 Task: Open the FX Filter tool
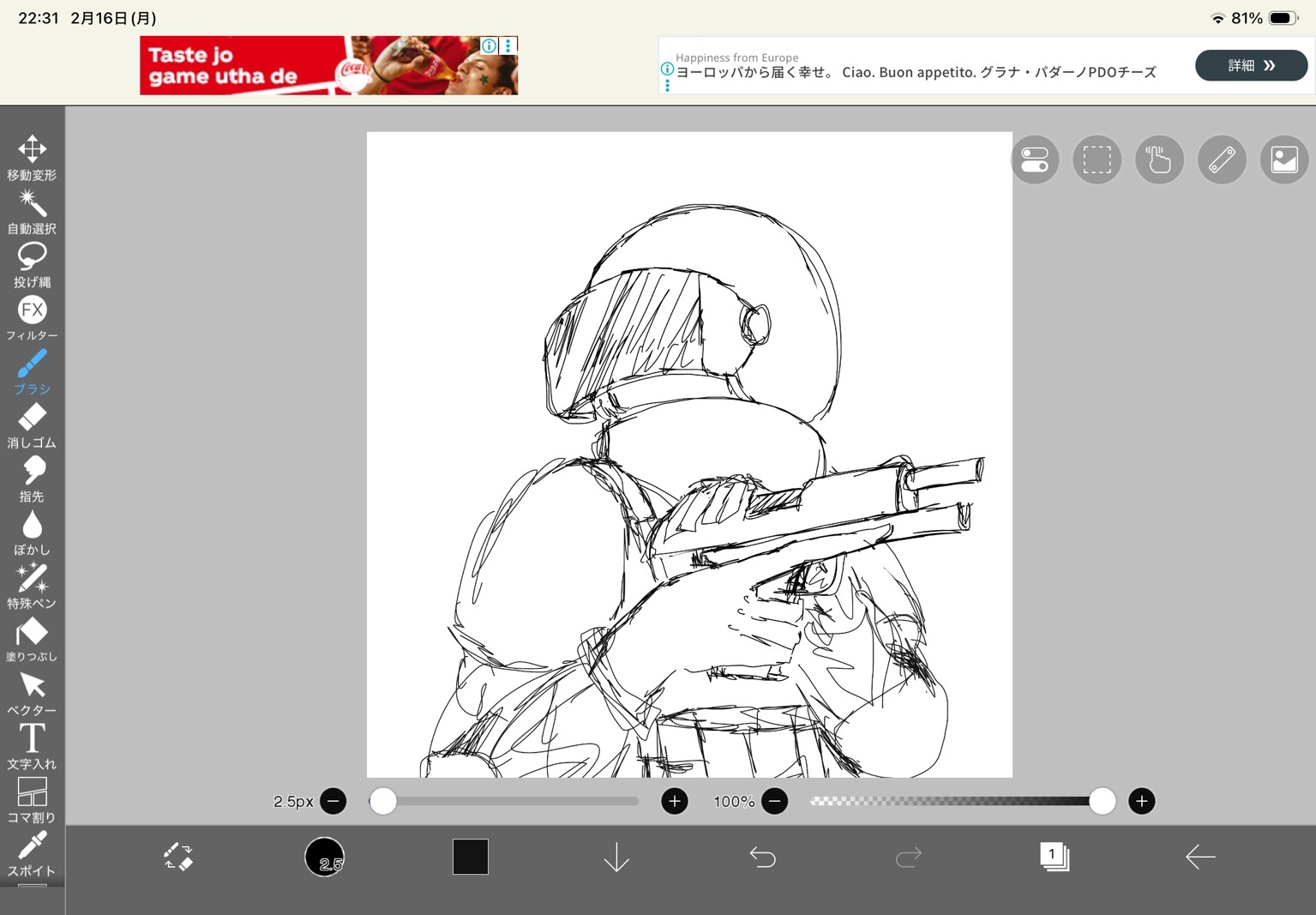click(32, 317)
